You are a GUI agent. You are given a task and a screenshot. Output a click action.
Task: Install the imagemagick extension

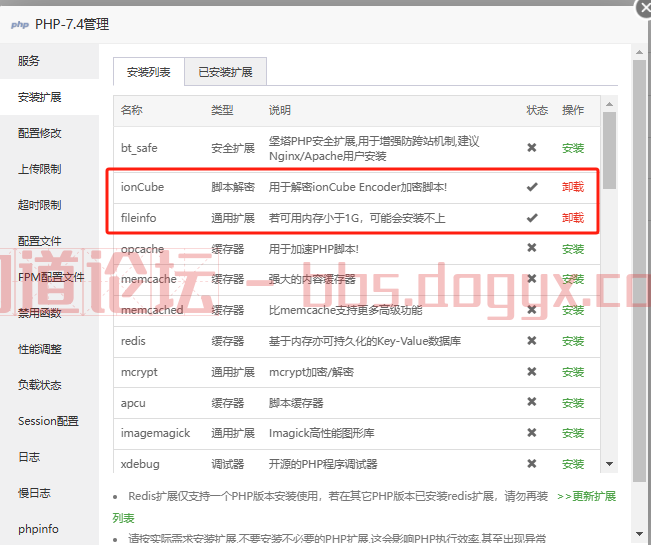[x=573, y=433]
